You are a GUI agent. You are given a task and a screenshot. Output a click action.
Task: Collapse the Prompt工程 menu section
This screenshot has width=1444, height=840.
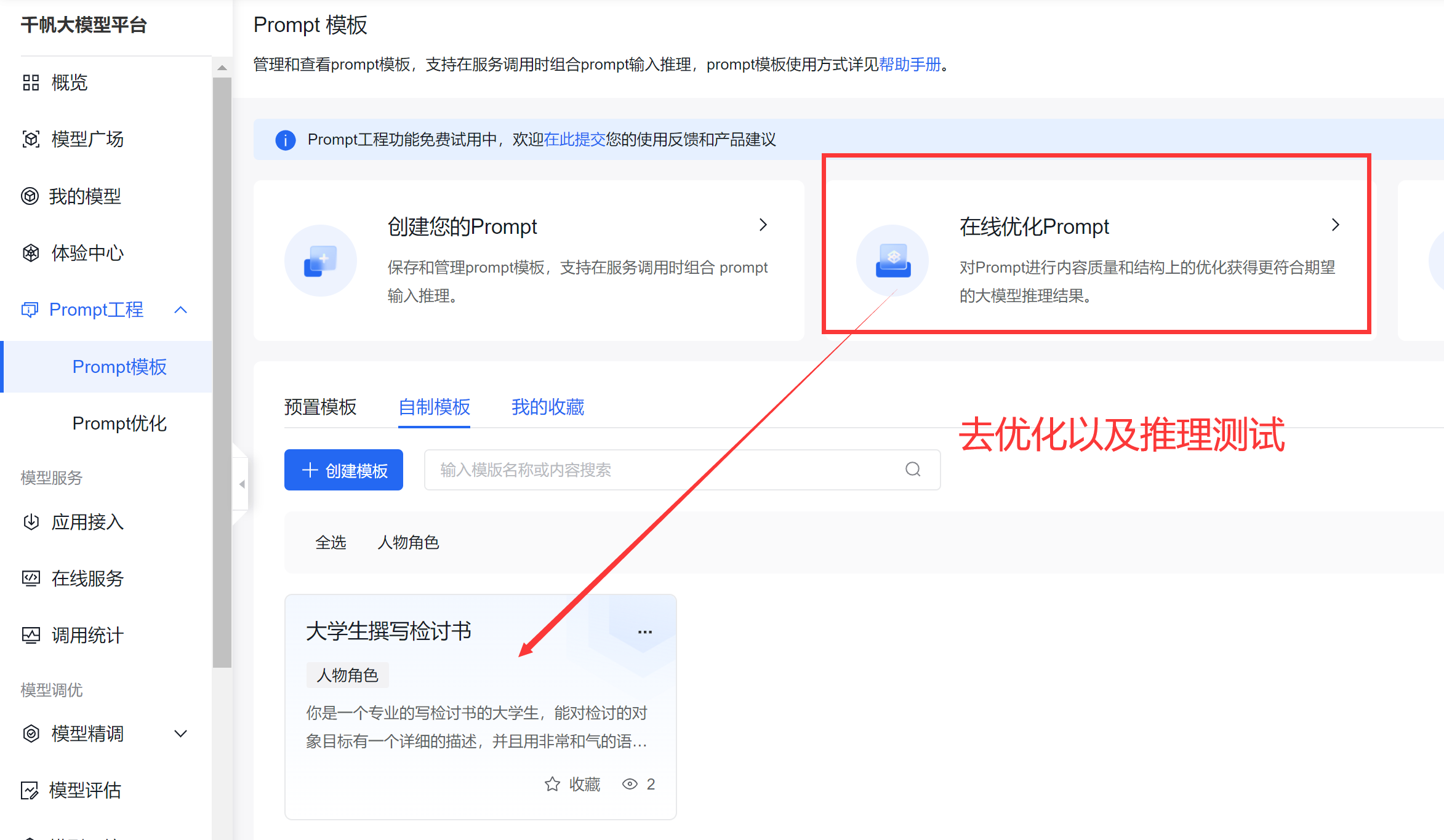[180, 310]
